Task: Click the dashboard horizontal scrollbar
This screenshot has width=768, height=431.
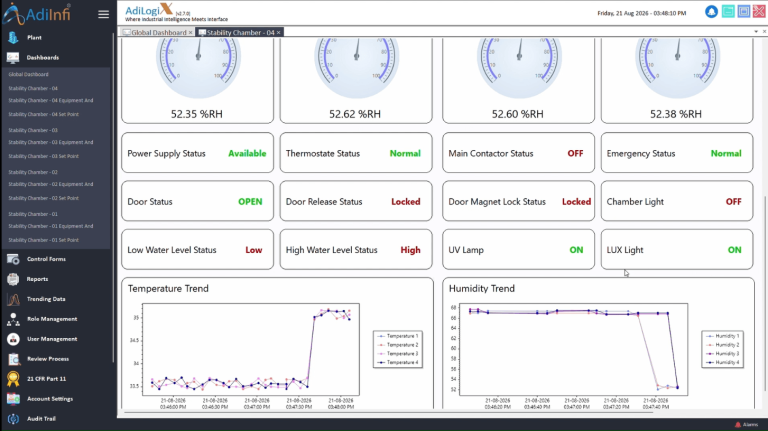Action: click(389, 412)
